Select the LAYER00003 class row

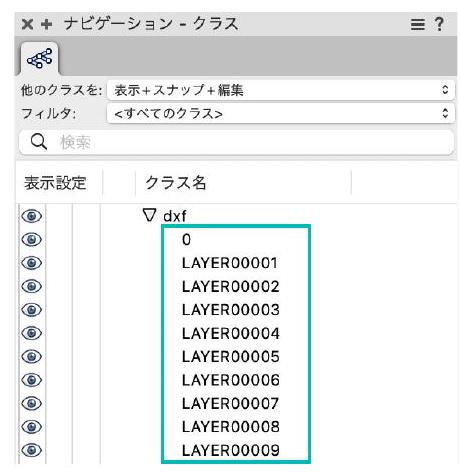[231, 310]
